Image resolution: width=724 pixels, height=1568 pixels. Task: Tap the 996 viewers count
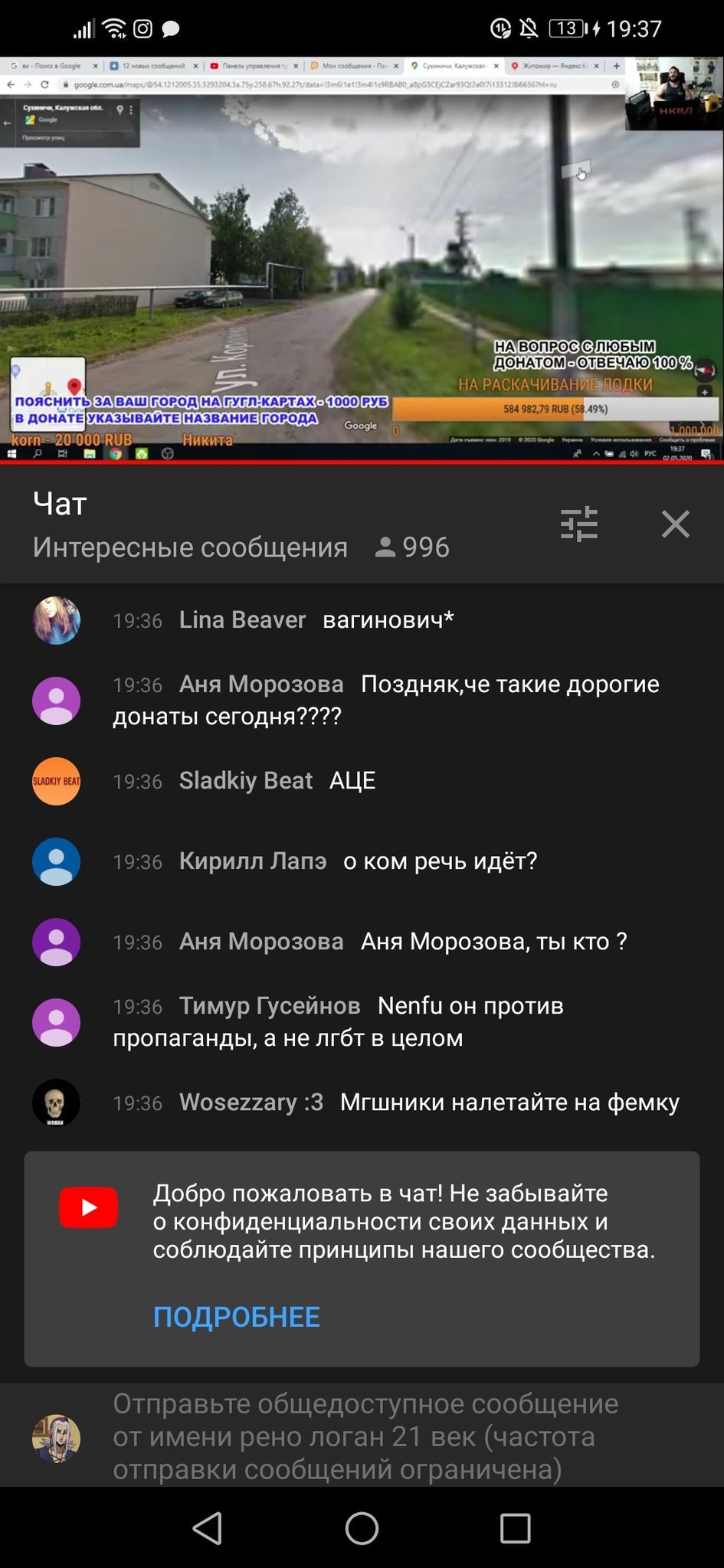pyautogui.click(x=412, y=547)
